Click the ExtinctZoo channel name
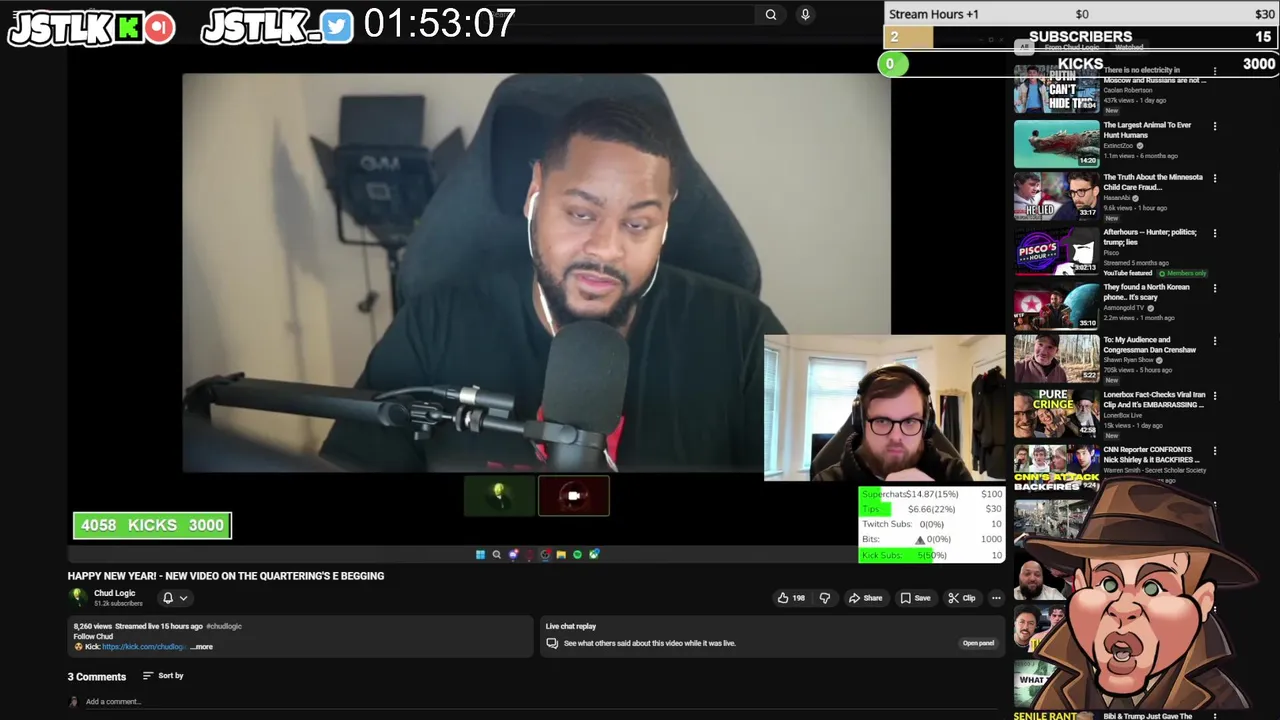This screenshot has width=1280, height=720. click(1118, 146)
